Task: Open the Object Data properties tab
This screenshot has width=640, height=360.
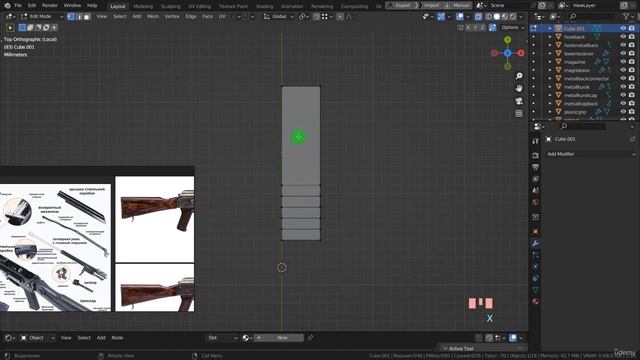Action: pos(536,289)
